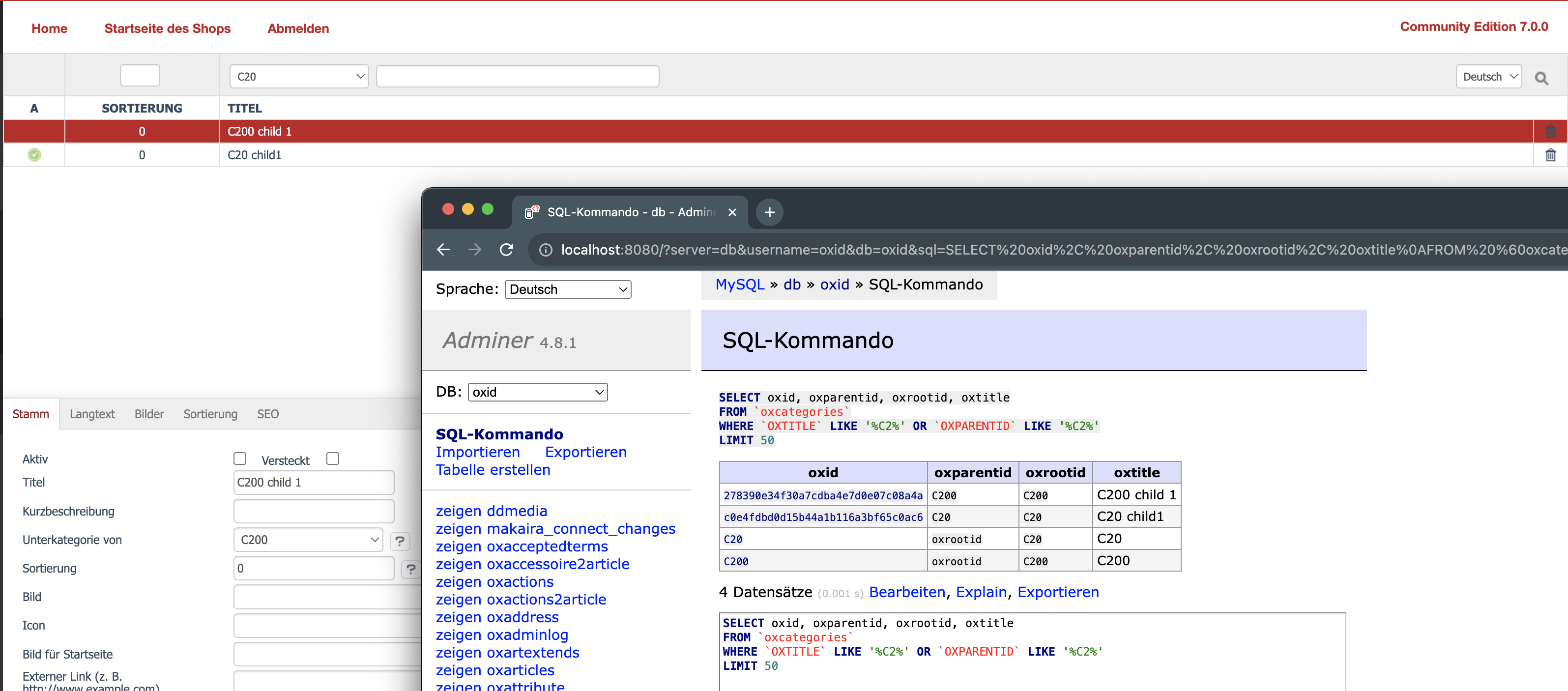
Task: Click the green active status icon
Action: (34, 155)
